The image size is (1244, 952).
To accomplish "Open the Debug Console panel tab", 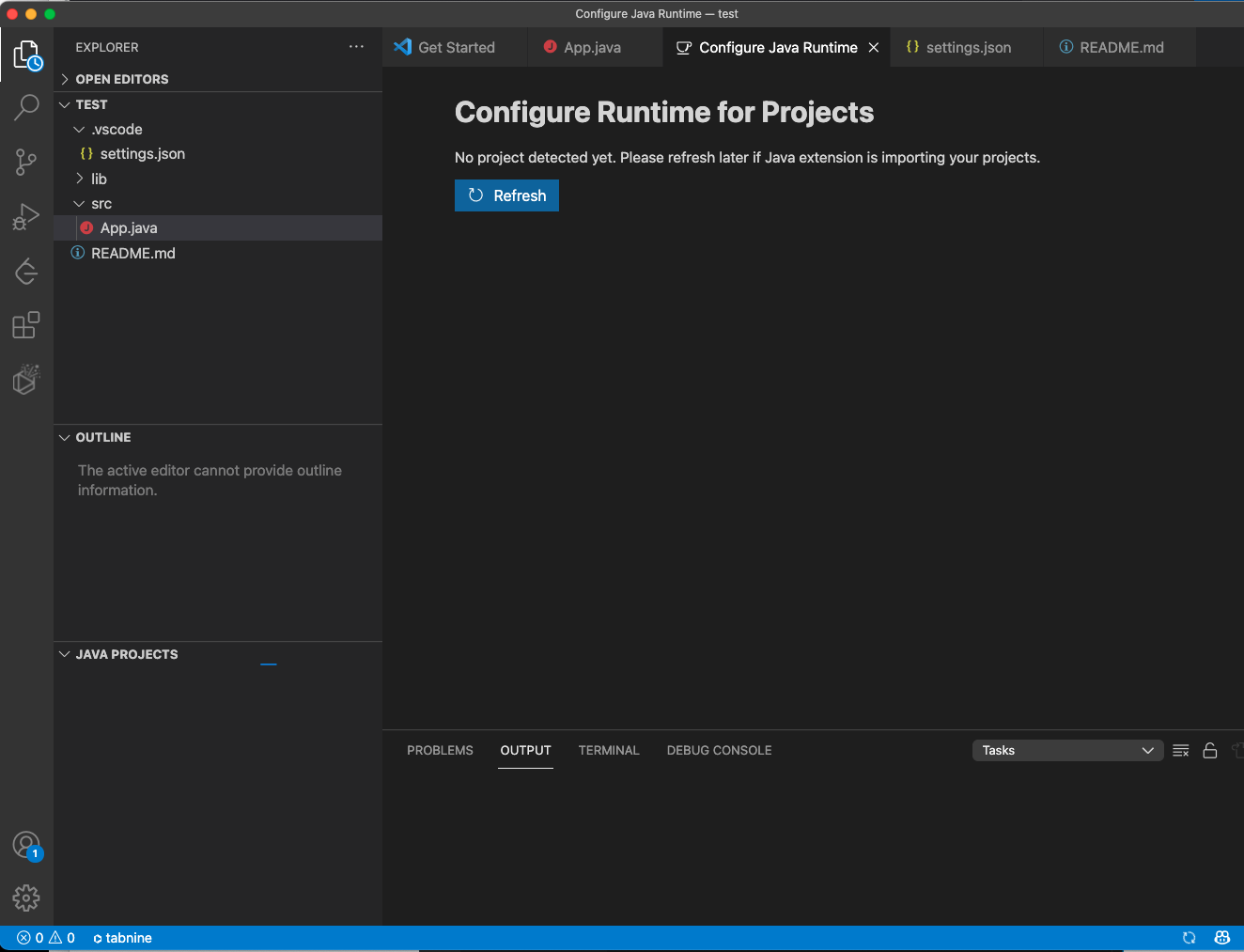I will 719,750.
